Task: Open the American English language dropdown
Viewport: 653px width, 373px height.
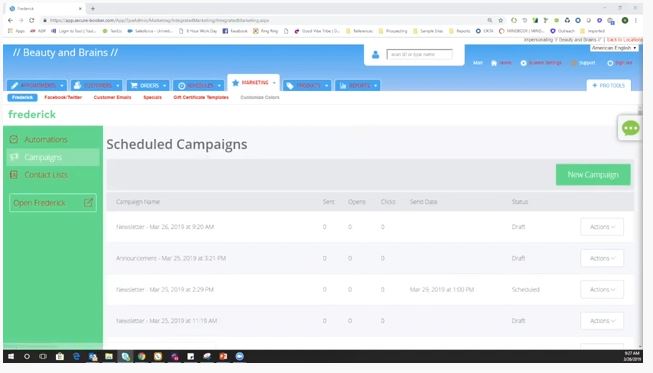Action: click(614, 48)
